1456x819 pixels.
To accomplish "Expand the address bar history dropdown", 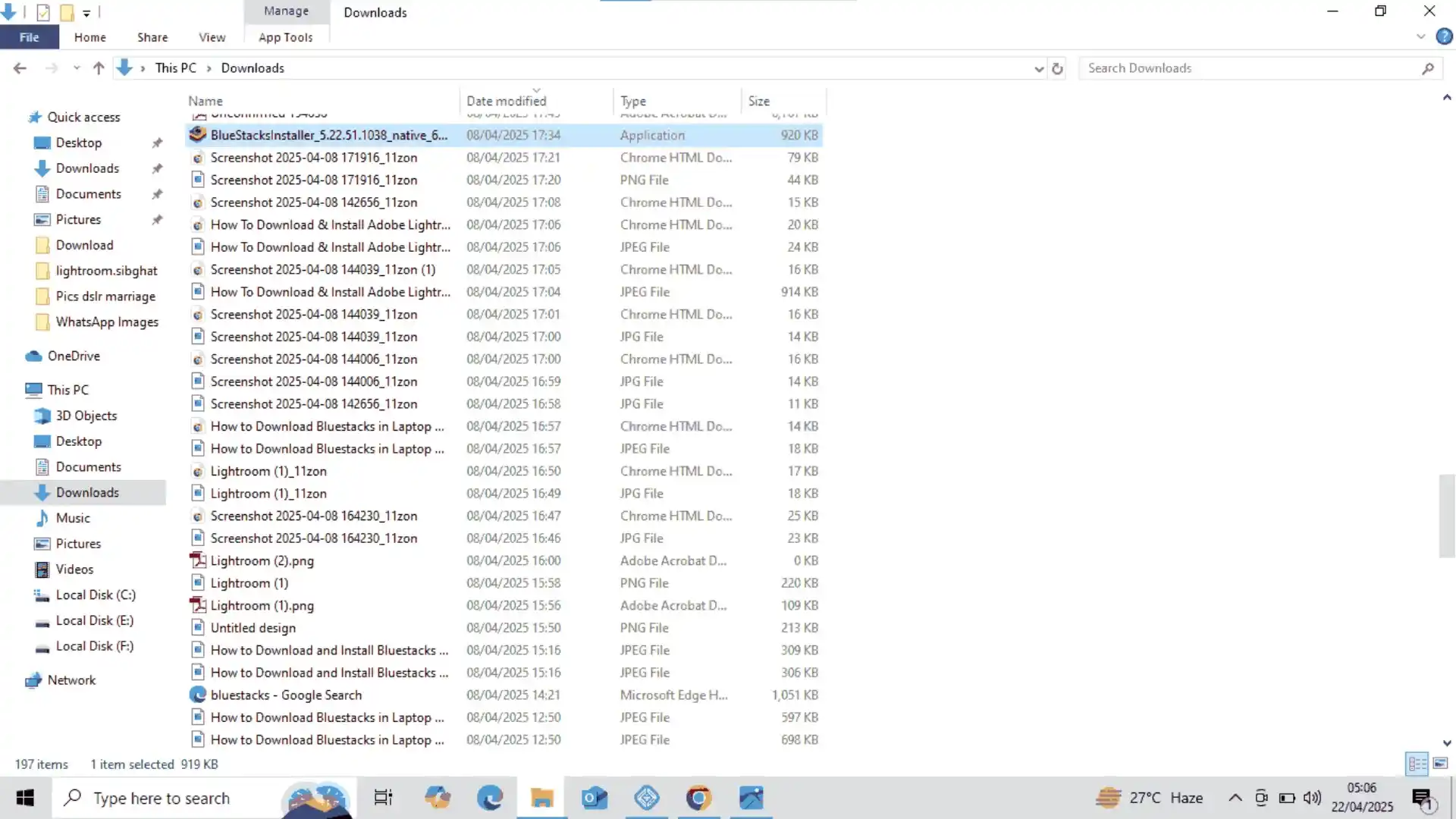I will tap(1038, 68).
